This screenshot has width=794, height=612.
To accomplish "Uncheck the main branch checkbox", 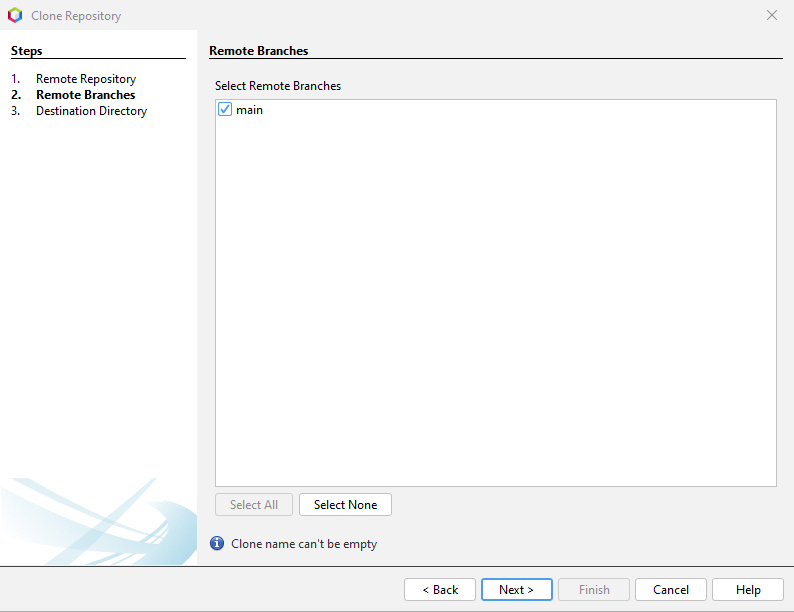I will tap(225, 110).
